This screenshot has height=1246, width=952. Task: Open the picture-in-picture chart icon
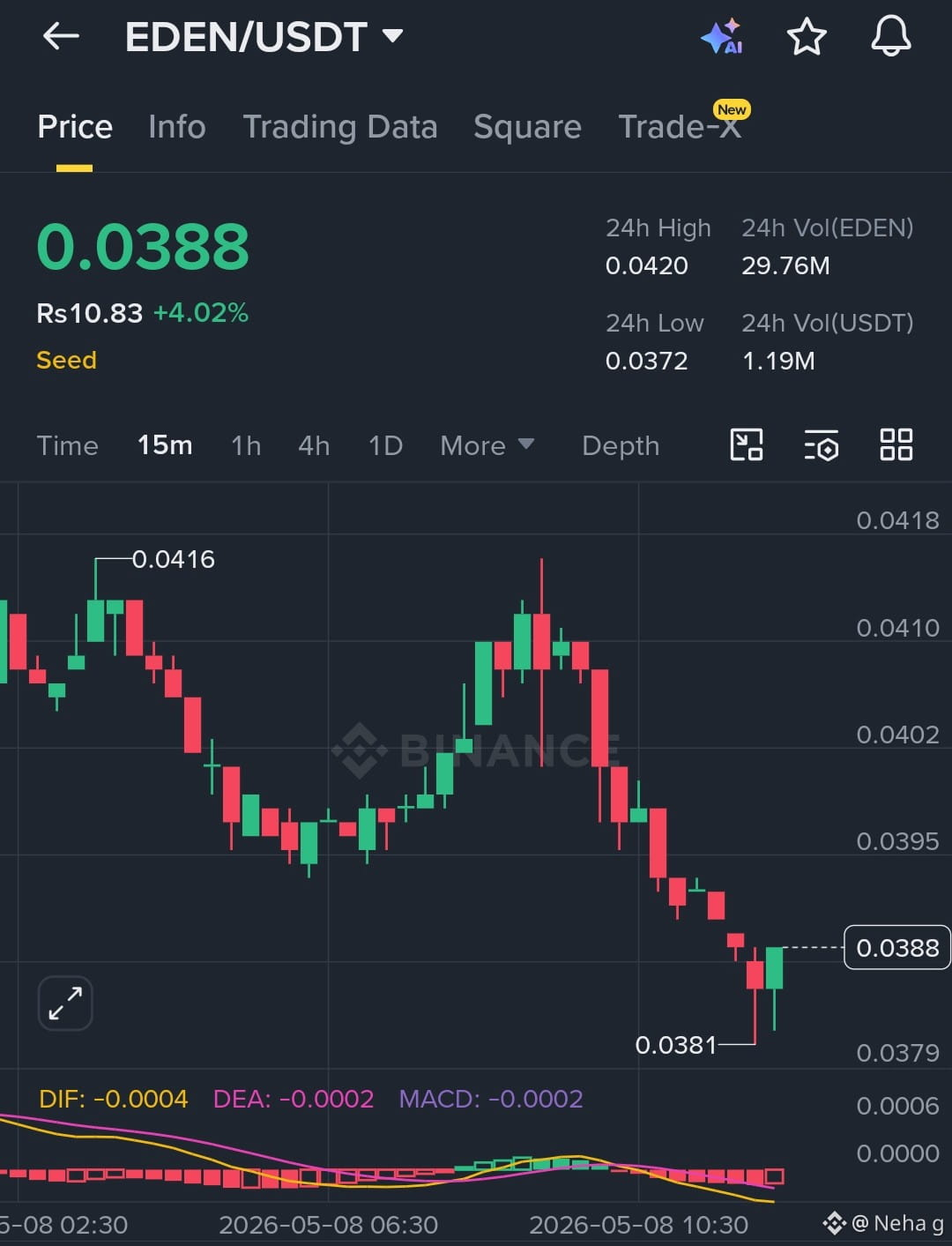point(747,444)
